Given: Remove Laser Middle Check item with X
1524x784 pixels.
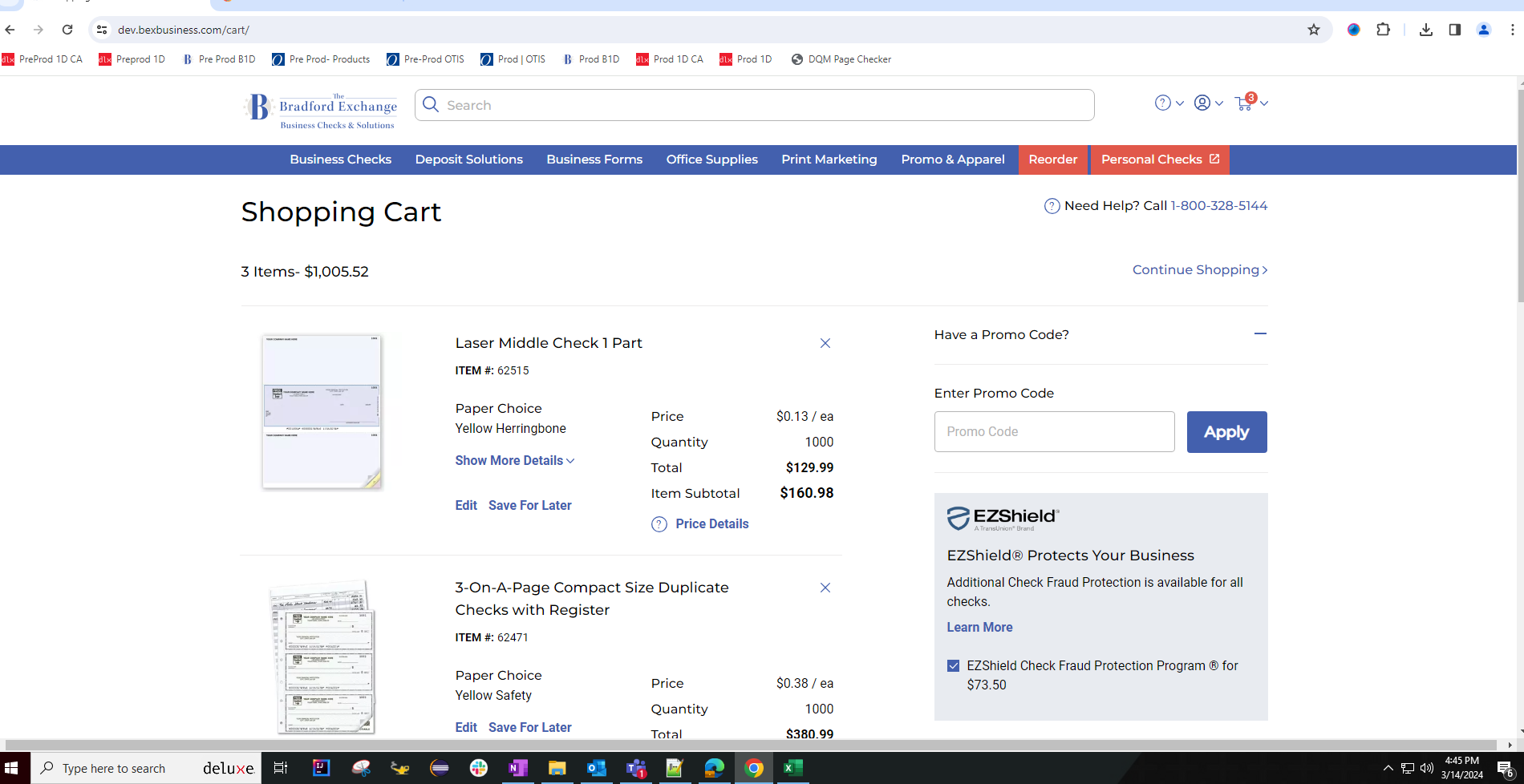Looking at the screenshot, I should 825,343.
